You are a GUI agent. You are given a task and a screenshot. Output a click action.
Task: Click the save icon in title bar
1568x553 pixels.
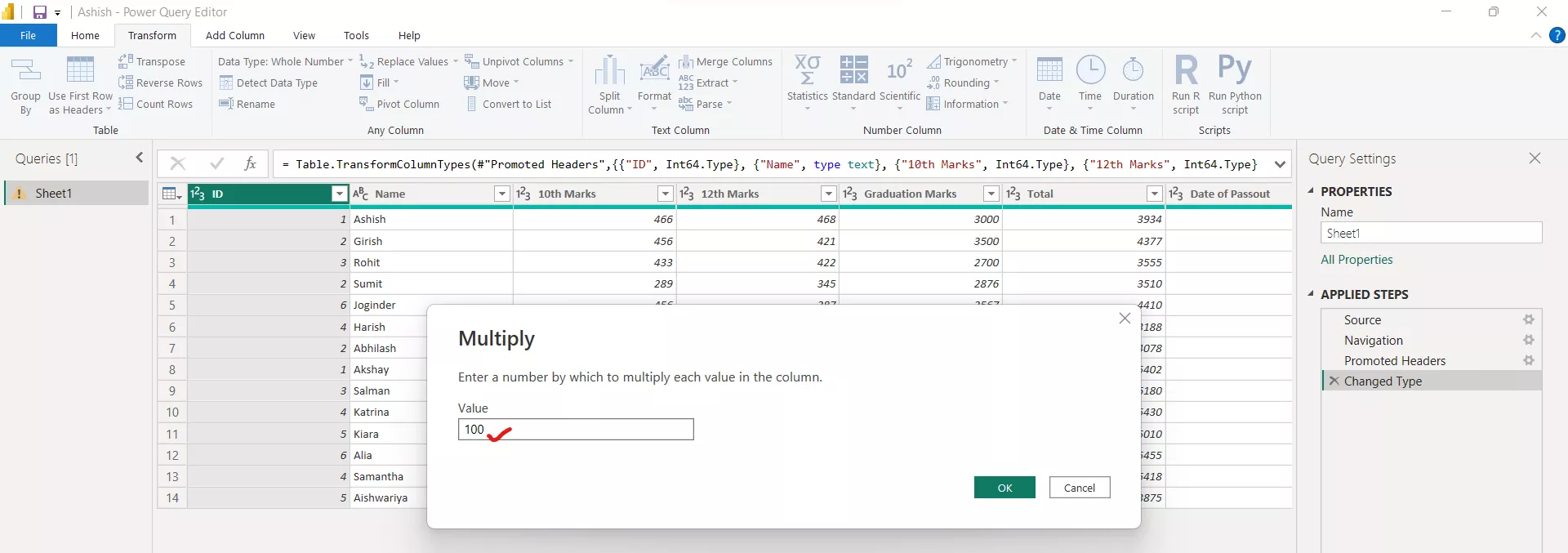(39, 12)
